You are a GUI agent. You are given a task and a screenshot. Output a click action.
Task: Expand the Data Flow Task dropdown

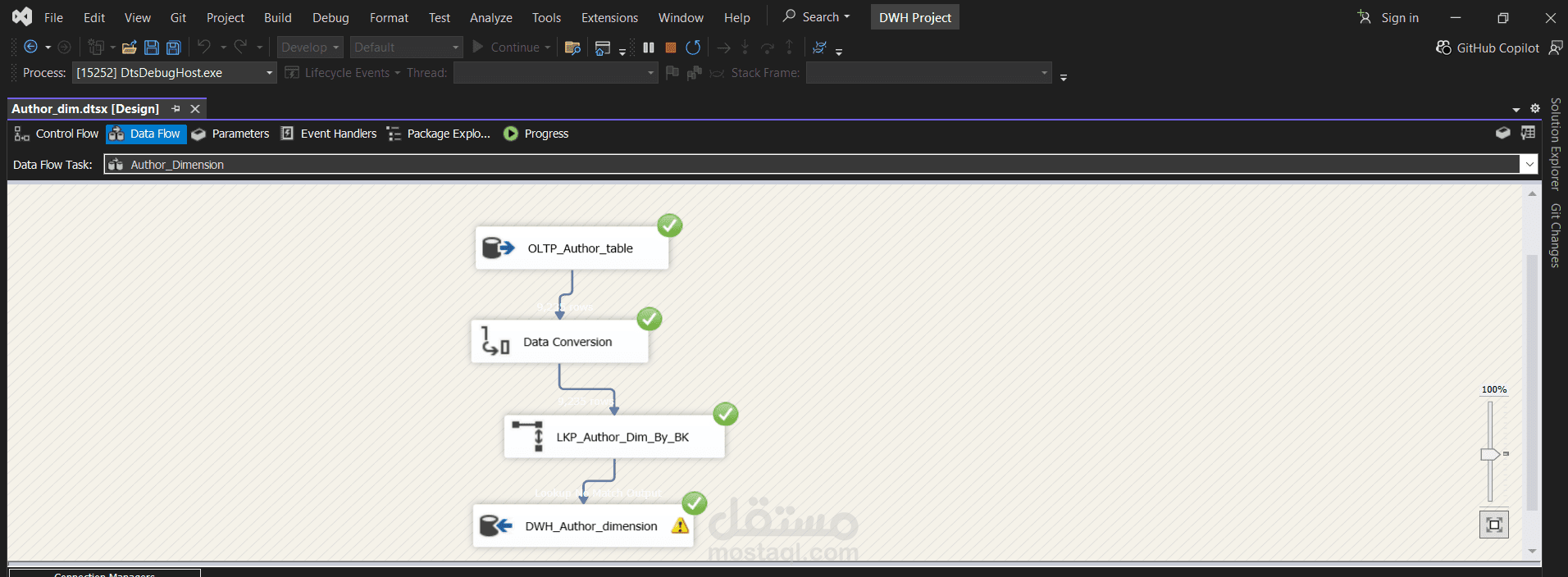(x=1529, y=165)
